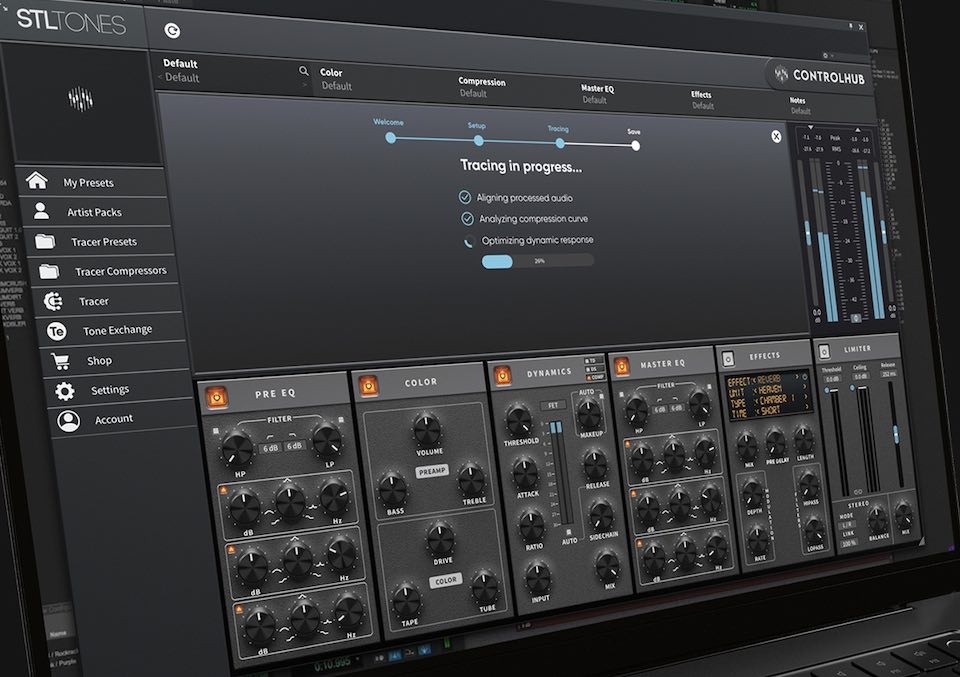Click the PREAMP button in Color
The image size is (960, 677).
432,471
